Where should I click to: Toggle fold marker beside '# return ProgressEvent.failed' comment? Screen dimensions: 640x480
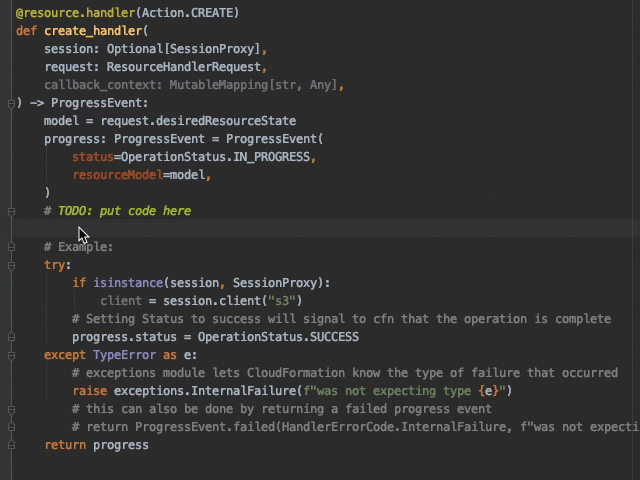[x=11, y=427]
